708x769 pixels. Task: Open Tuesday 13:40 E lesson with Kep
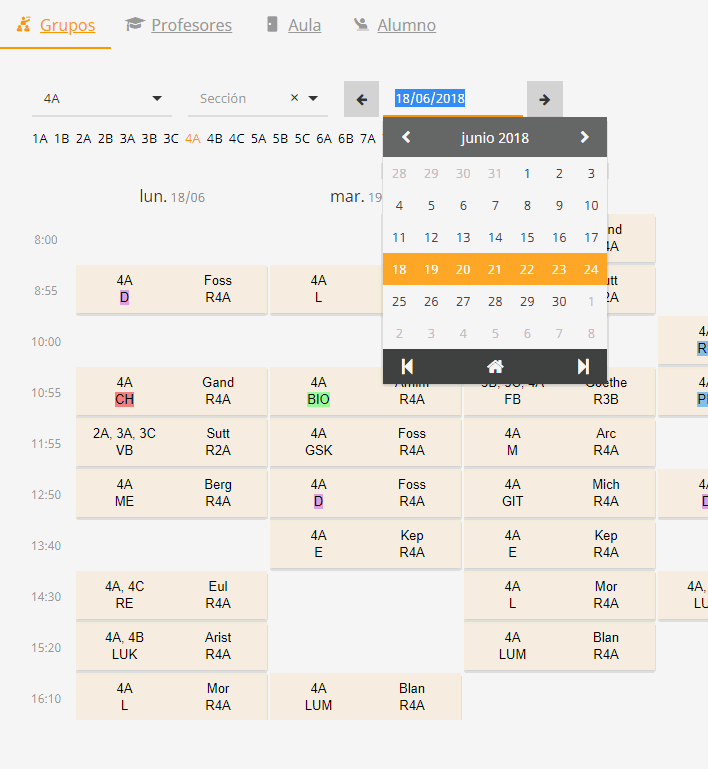(x=365, y=544)
